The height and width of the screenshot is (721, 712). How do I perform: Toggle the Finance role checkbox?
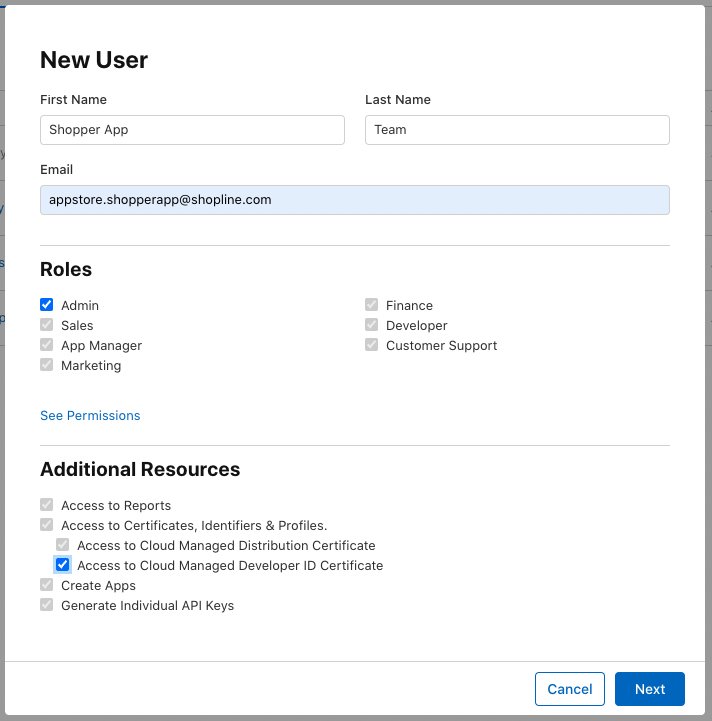click(x=372, y=305)
